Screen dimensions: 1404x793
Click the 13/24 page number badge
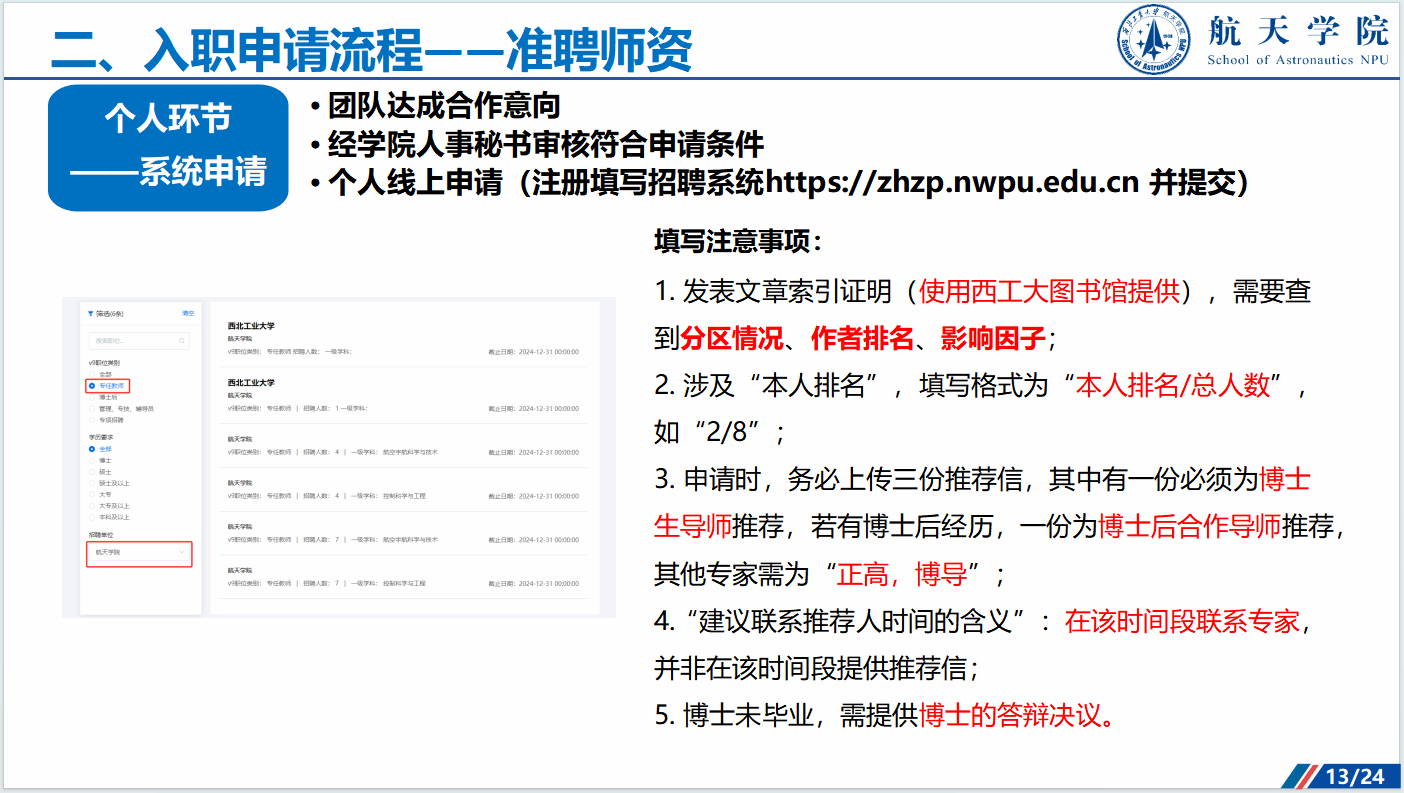1354,776
